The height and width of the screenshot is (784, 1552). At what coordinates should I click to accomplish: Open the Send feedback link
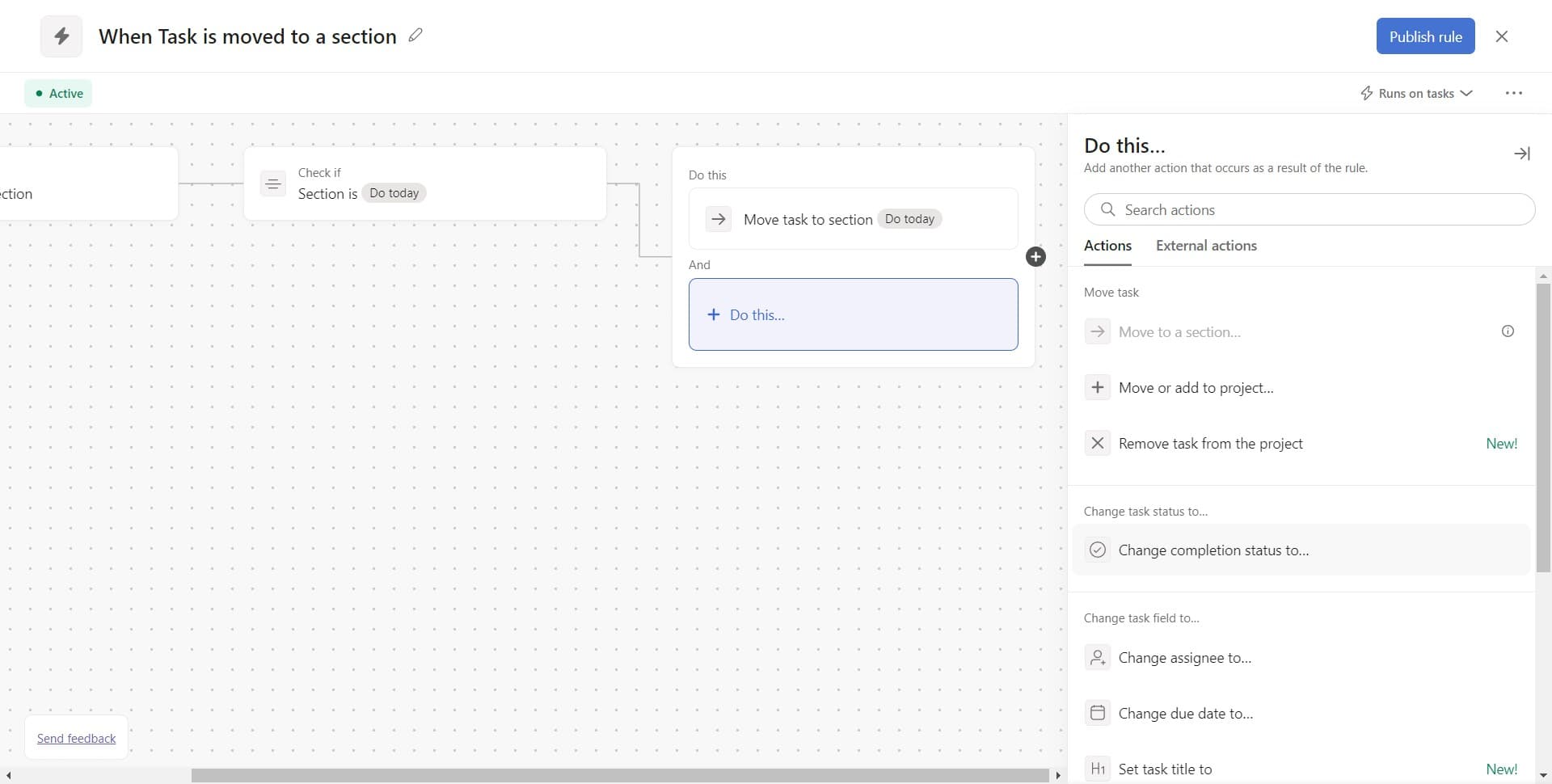coord(76,738)
